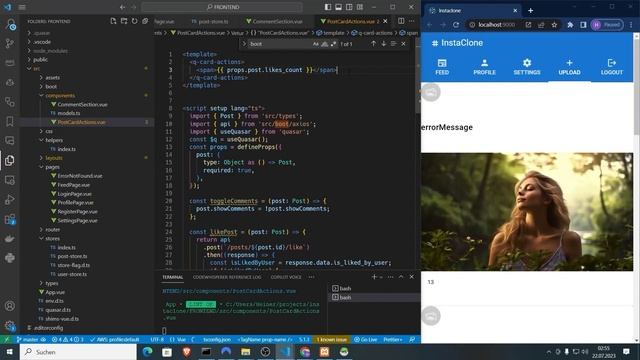This screenshot has width=640, height=360.
Task: Split the editor to the right
Action: (x=401, y=21)
